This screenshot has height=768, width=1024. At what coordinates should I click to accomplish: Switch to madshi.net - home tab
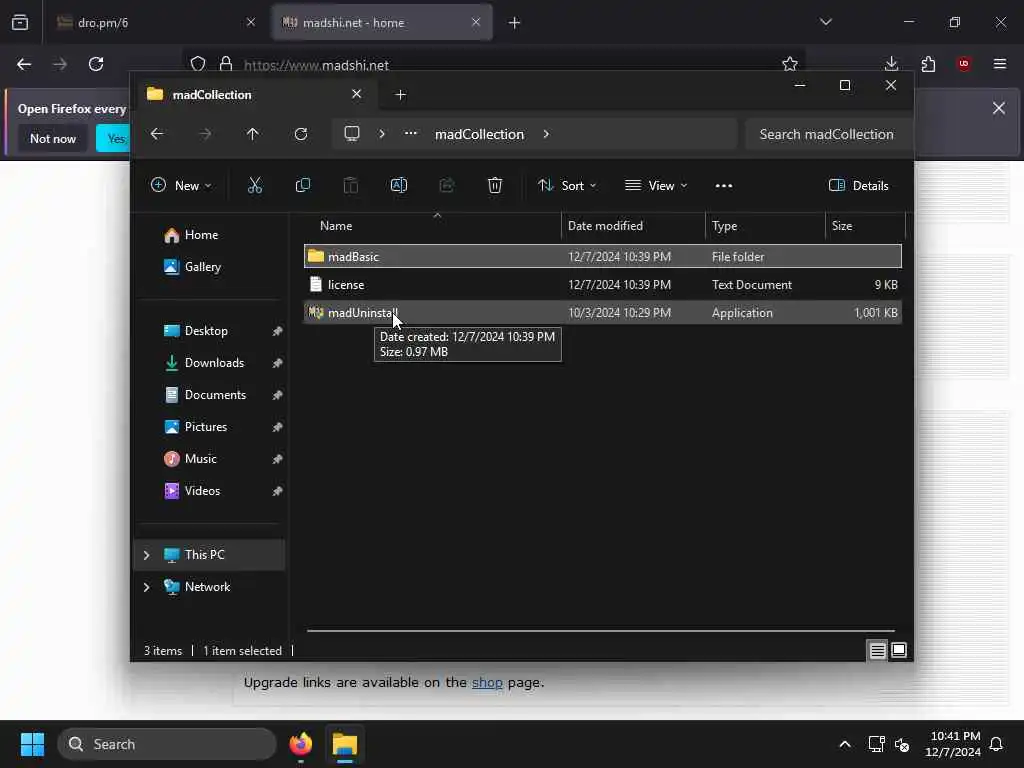[x=382, y=23]
